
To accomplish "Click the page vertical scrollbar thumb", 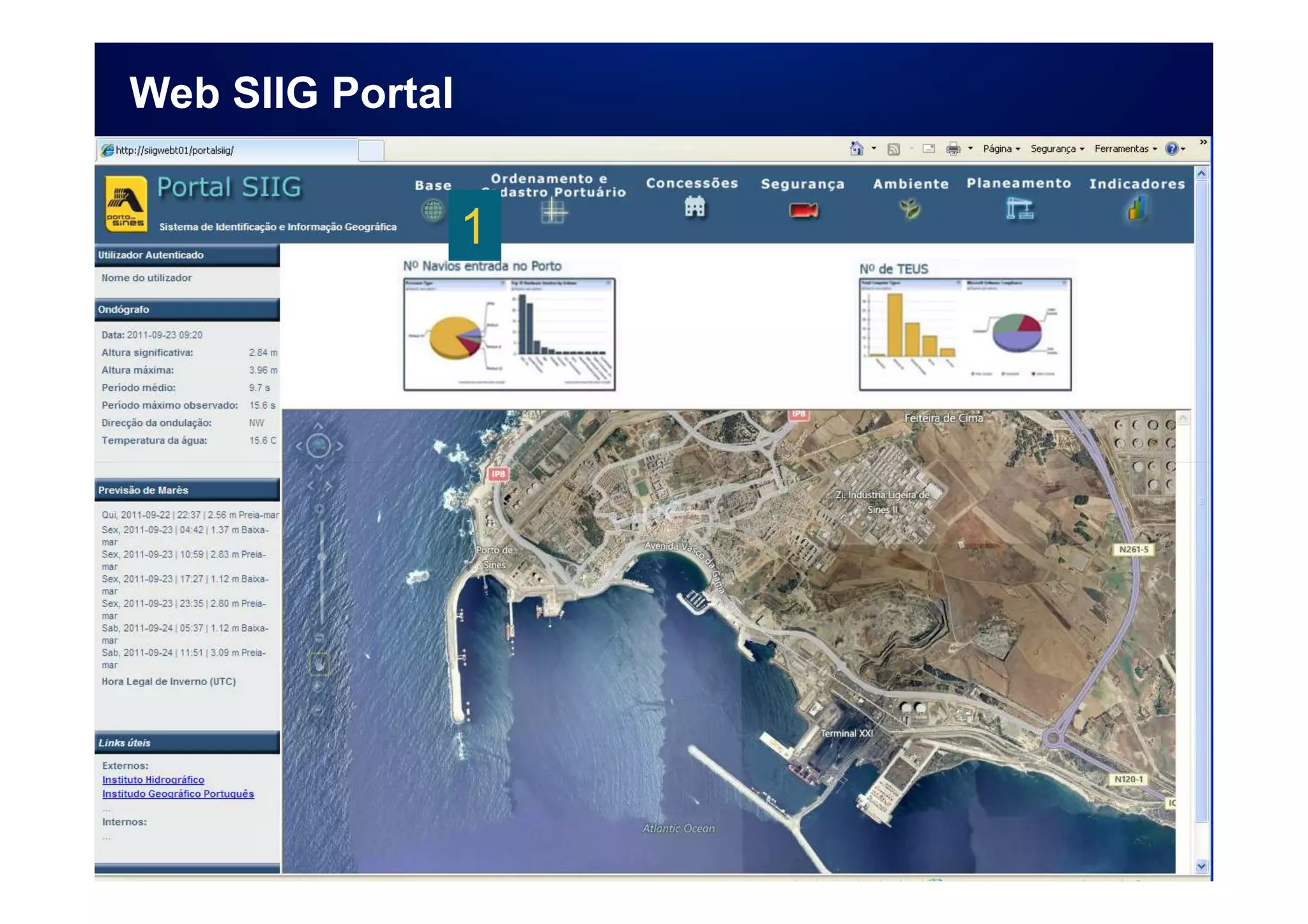I will point(1201,503).
